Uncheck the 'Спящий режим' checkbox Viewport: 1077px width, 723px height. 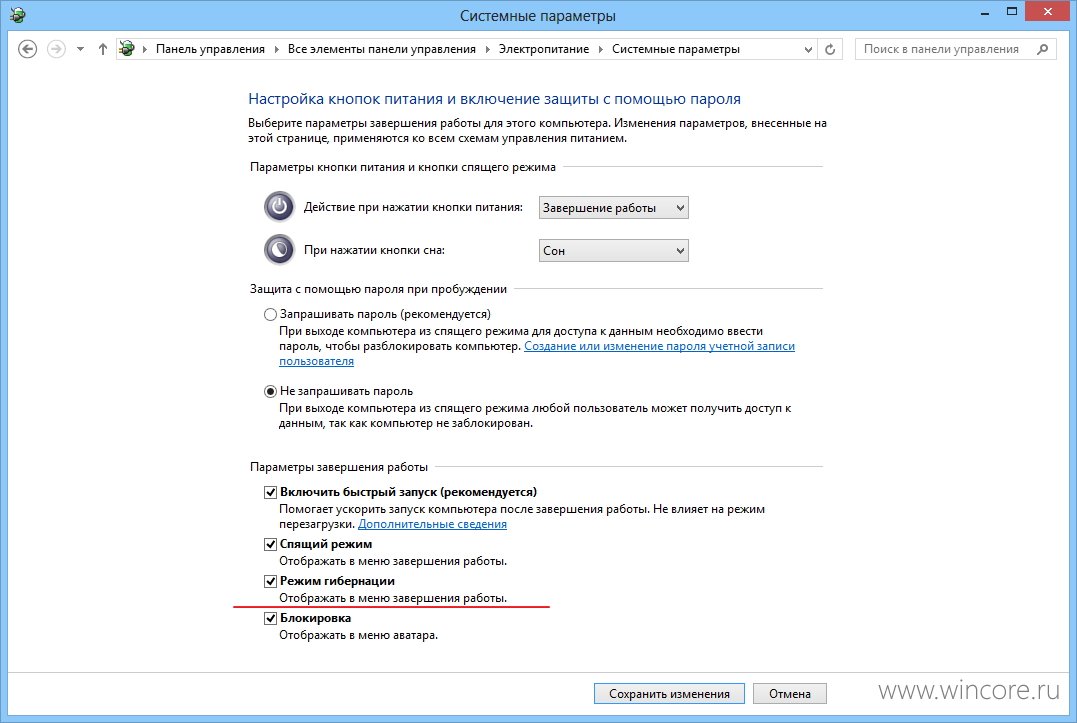click(x=271, y=544)
